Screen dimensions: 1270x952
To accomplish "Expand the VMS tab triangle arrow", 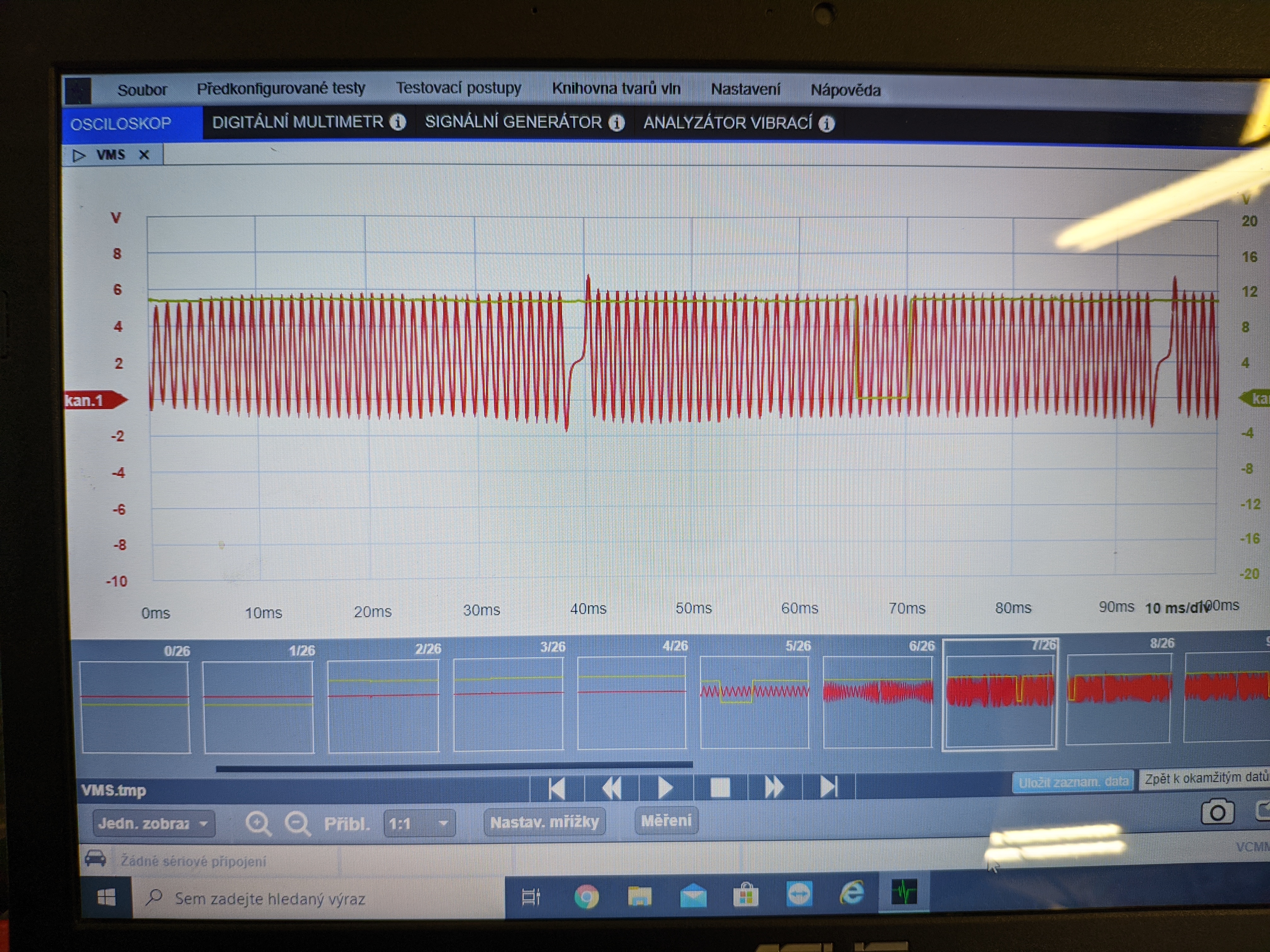I will coord(79,156).
